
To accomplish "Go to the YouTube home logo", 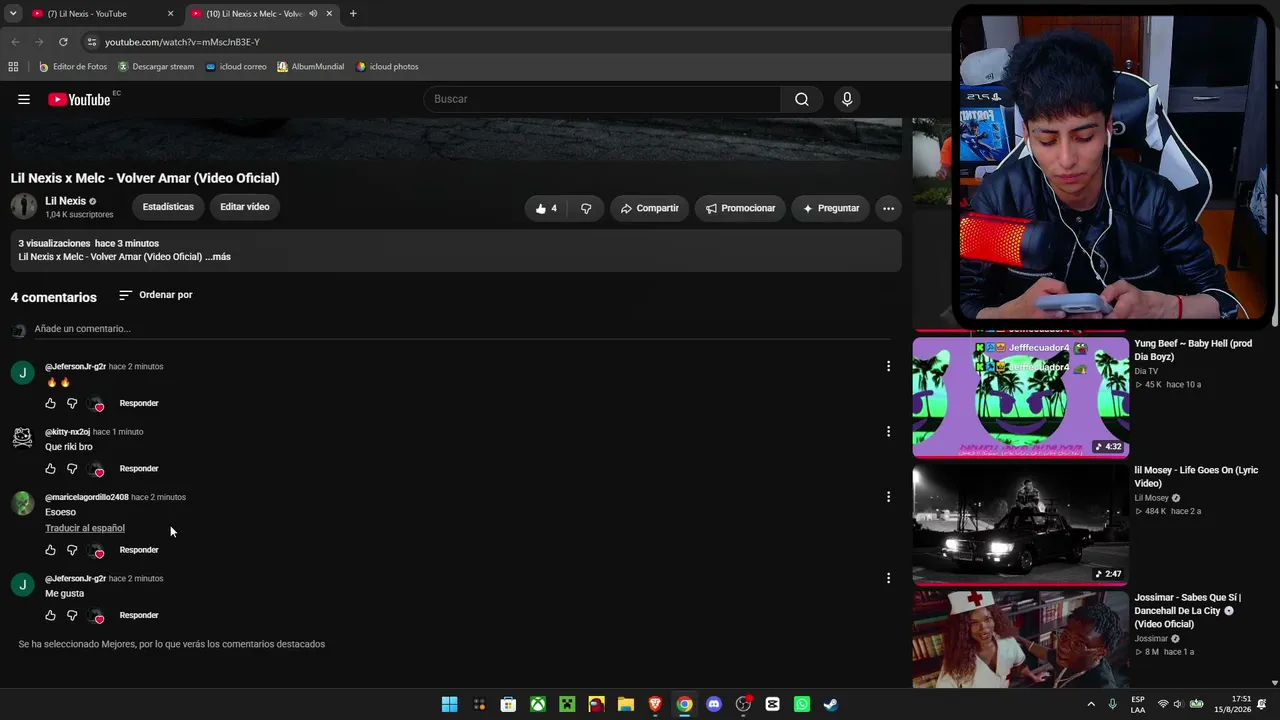I will (x=79, y=99).
